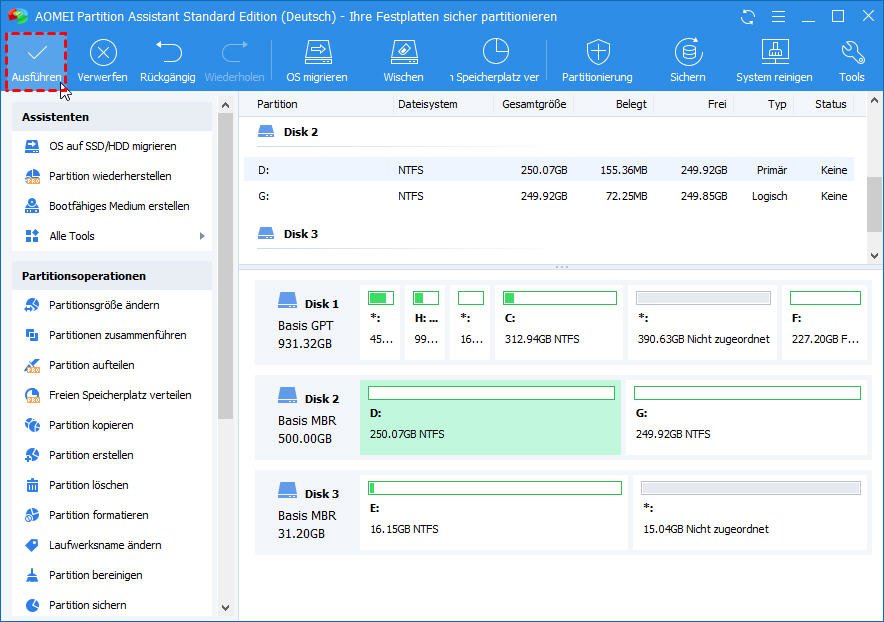Choose Partitionsgröße ändern operation
This screenshot has height=622, width=884.
coord(112,305)
